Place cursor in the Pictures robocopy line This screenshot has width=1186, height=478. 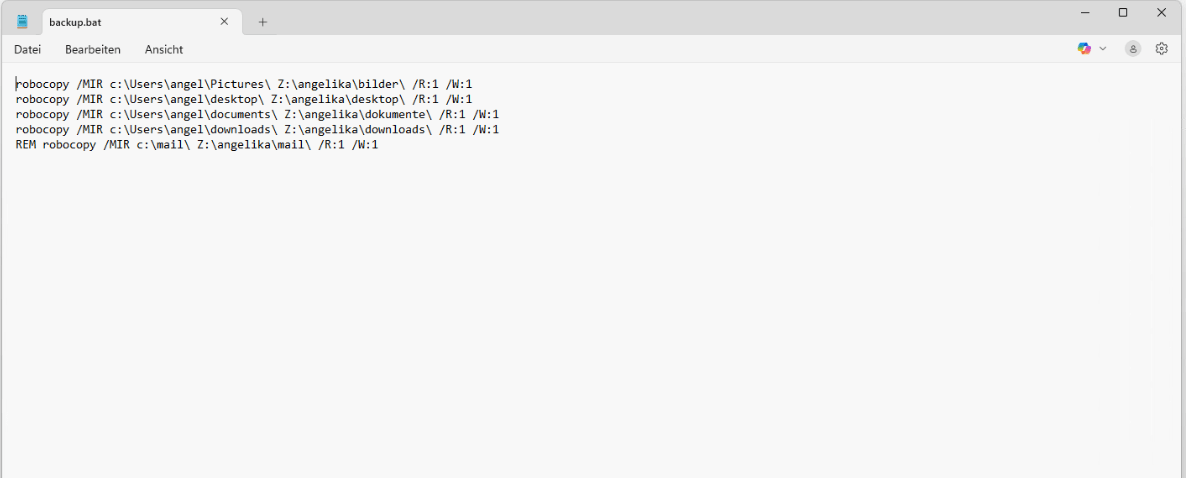pos(244,84)
